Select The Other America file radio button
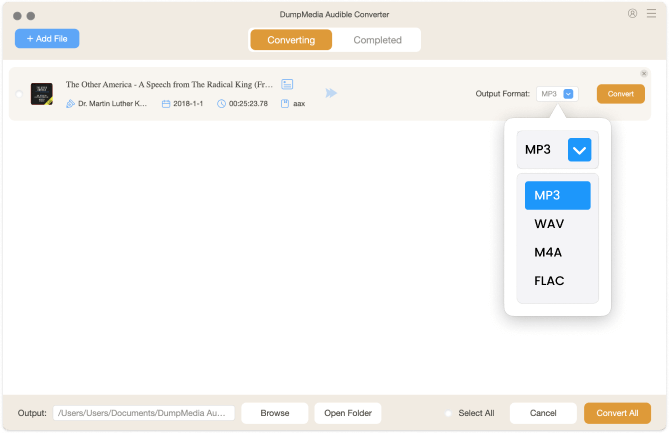This screenshot has width=669, height=434. pos(19,94)
